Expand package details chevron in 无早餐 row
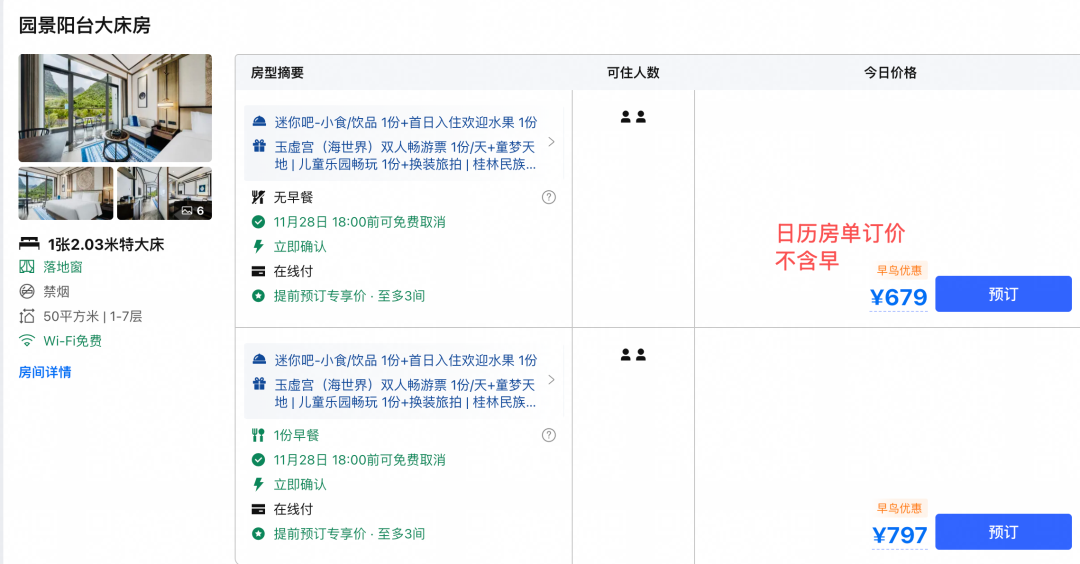The width and height of the screenshot is (1080, 564). 551,142
